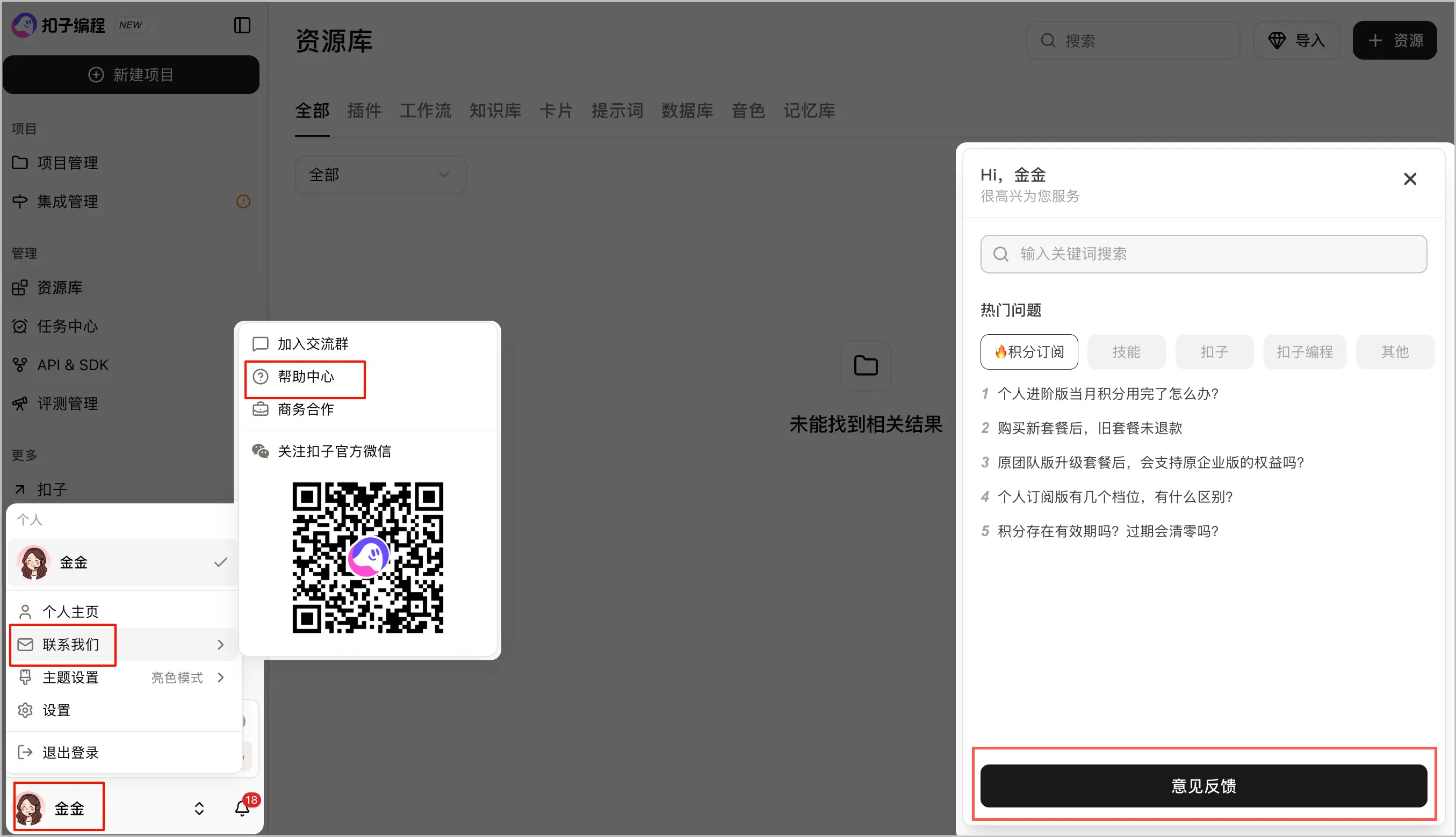Click 退出登录 to log out
The height and width of the screenshot is (837, 1456).
coord(122,752)
